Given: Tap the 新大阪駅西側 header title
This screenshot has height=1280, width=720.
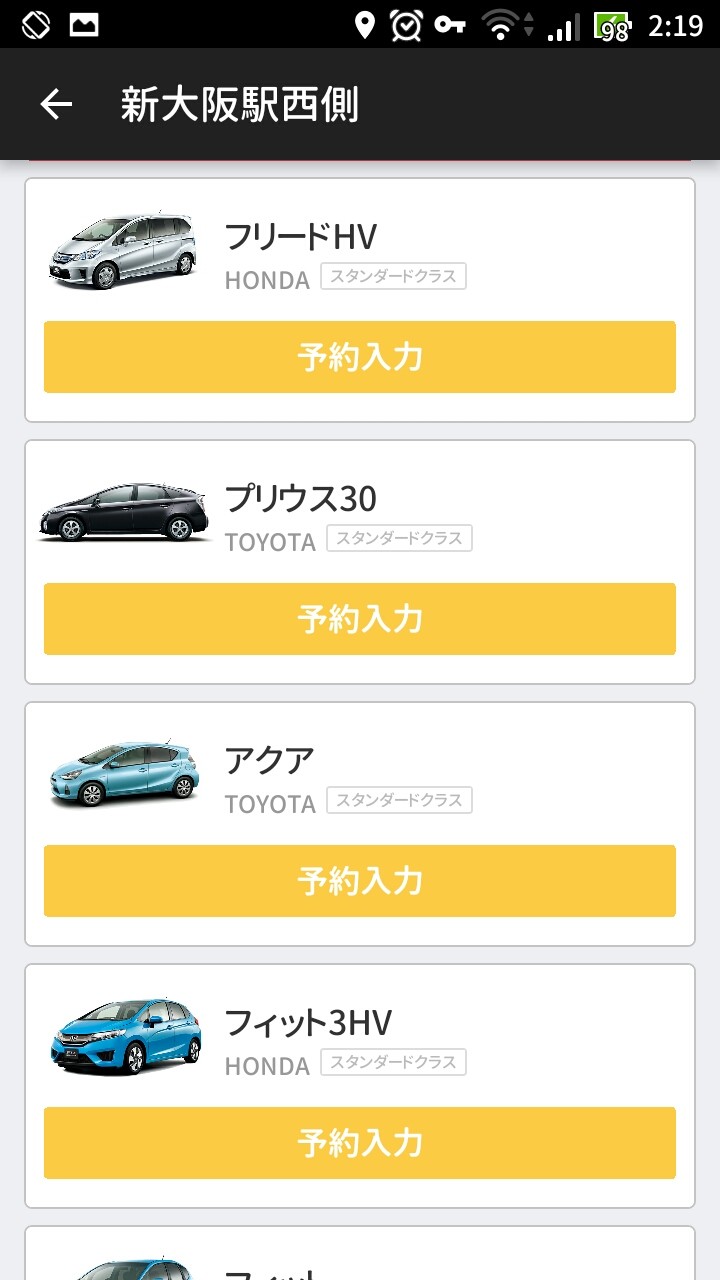Looking at the screenshot, I should coord(239,104).
